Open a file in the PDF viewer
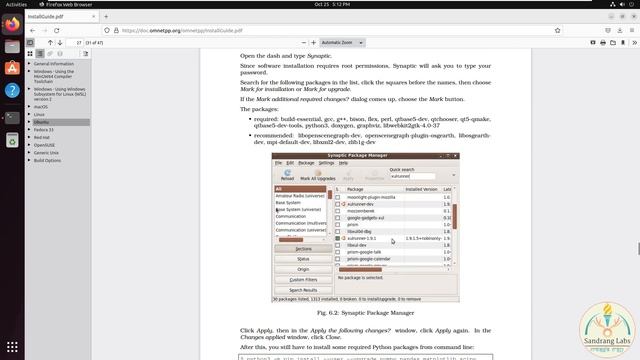Screen dimensions: 640x360 coord(613,42)
